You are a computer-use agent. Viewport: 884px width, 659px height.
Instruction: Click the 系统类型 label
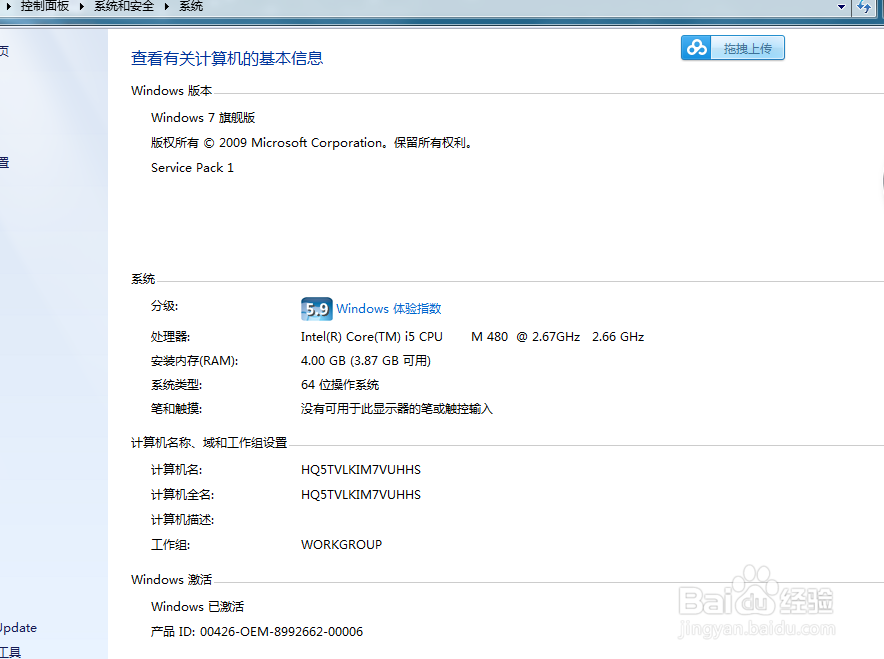coord(176,385)
